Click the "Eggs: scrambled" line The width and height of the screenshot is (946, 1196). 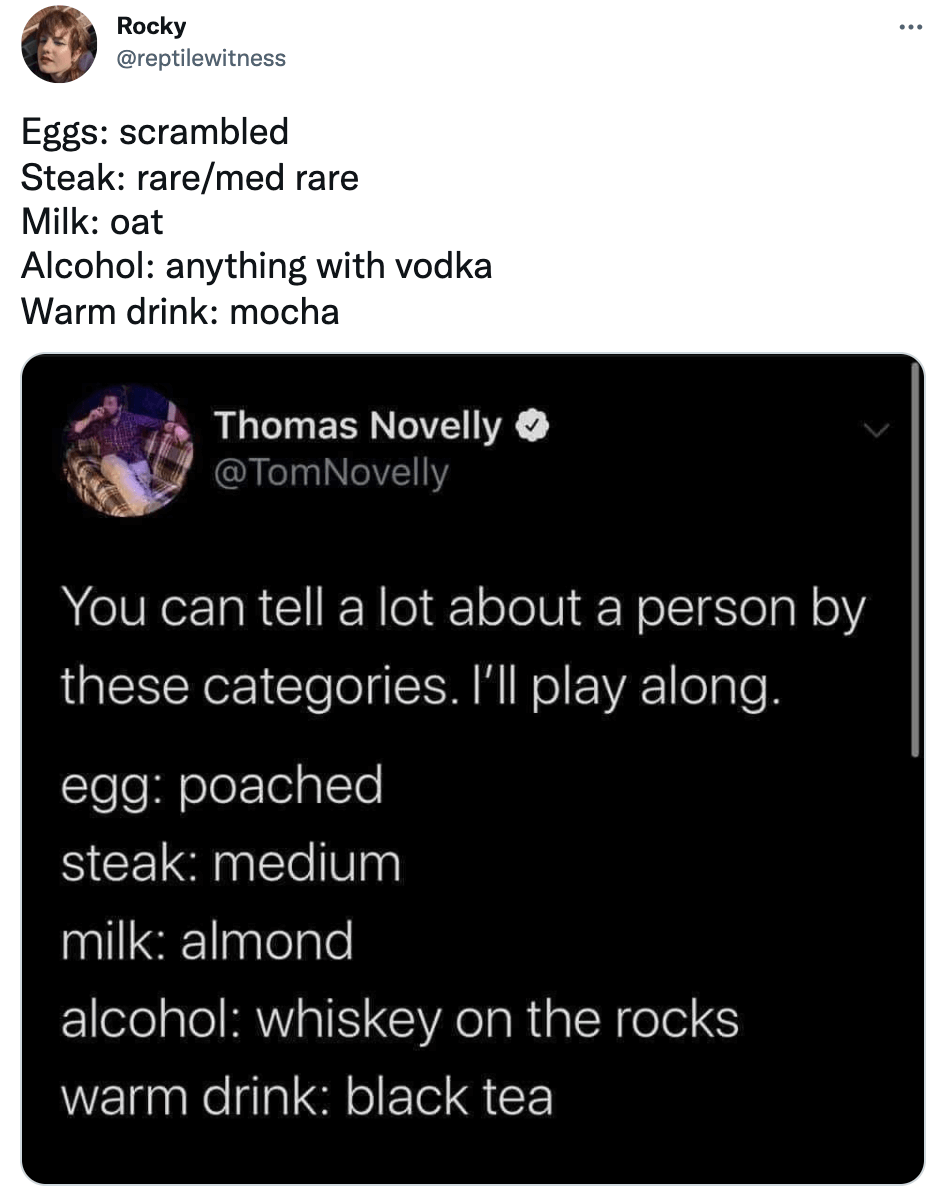point(155,131)
